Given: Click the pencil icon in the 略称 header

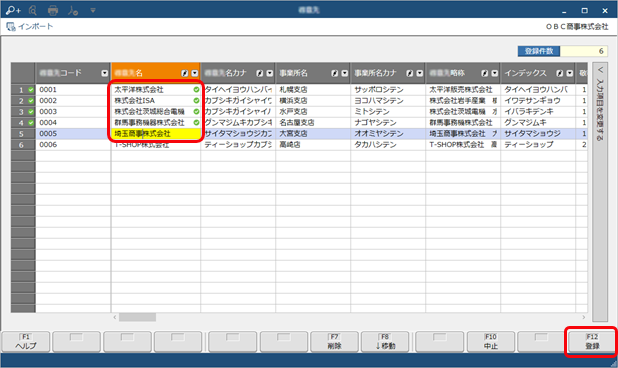Looking at the screenshot, I should pos(484,73).
